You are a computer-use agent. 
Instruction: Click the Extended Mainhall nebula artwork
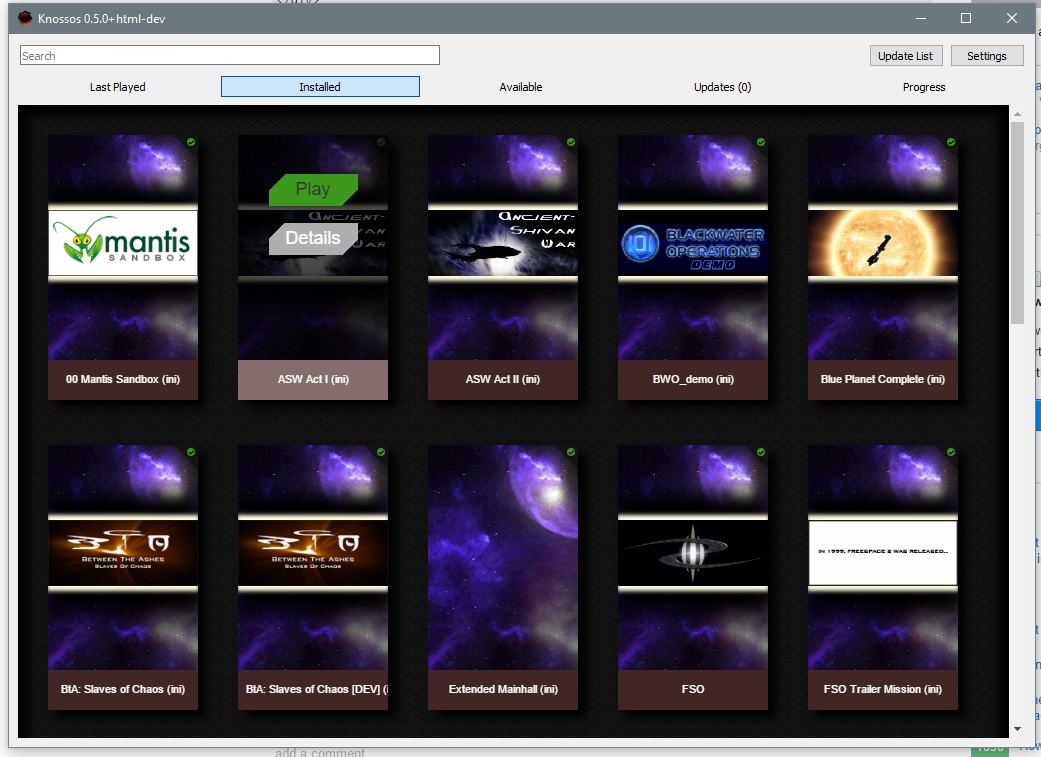click(x=503, y=558)
